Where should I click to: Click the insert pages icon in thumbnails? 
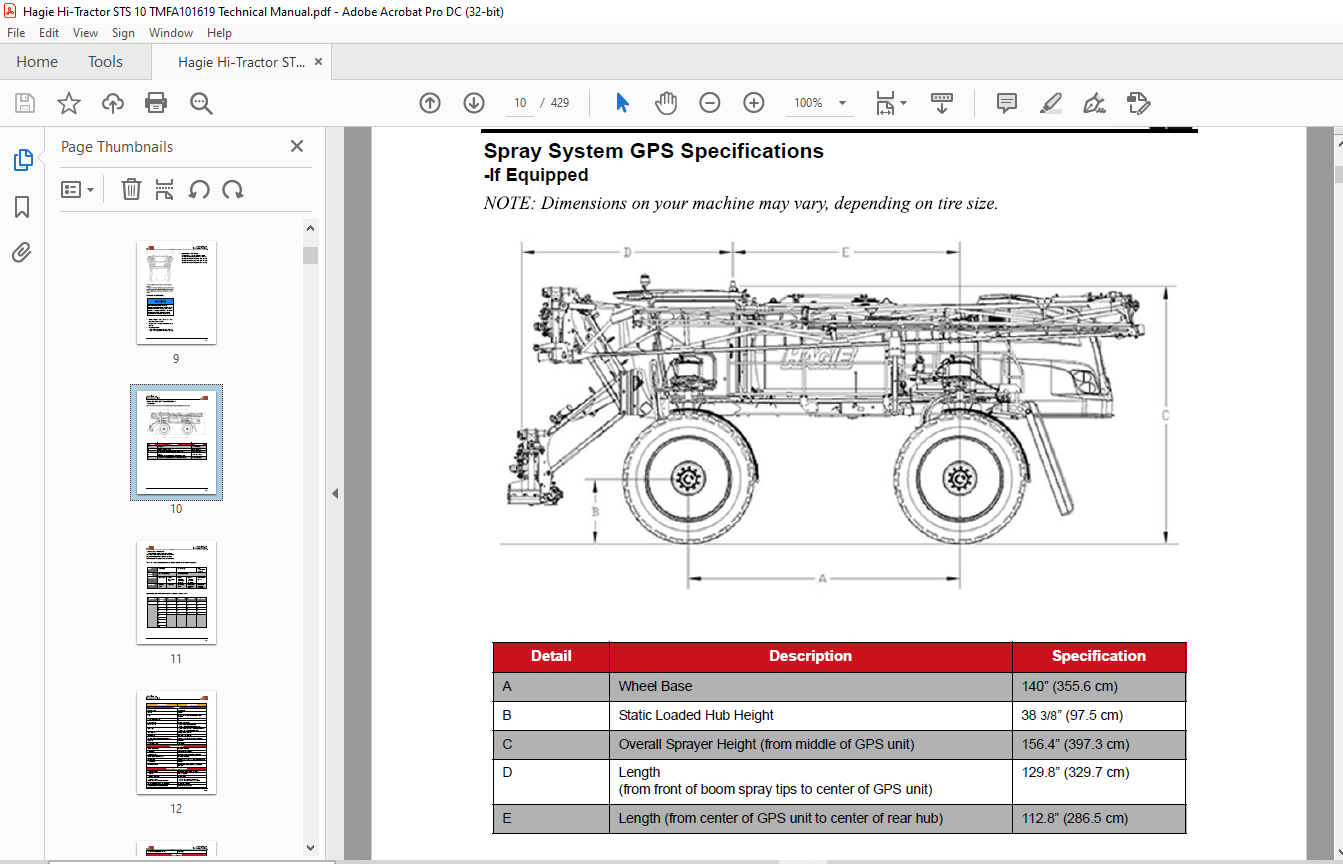click(x=165, y=189)
